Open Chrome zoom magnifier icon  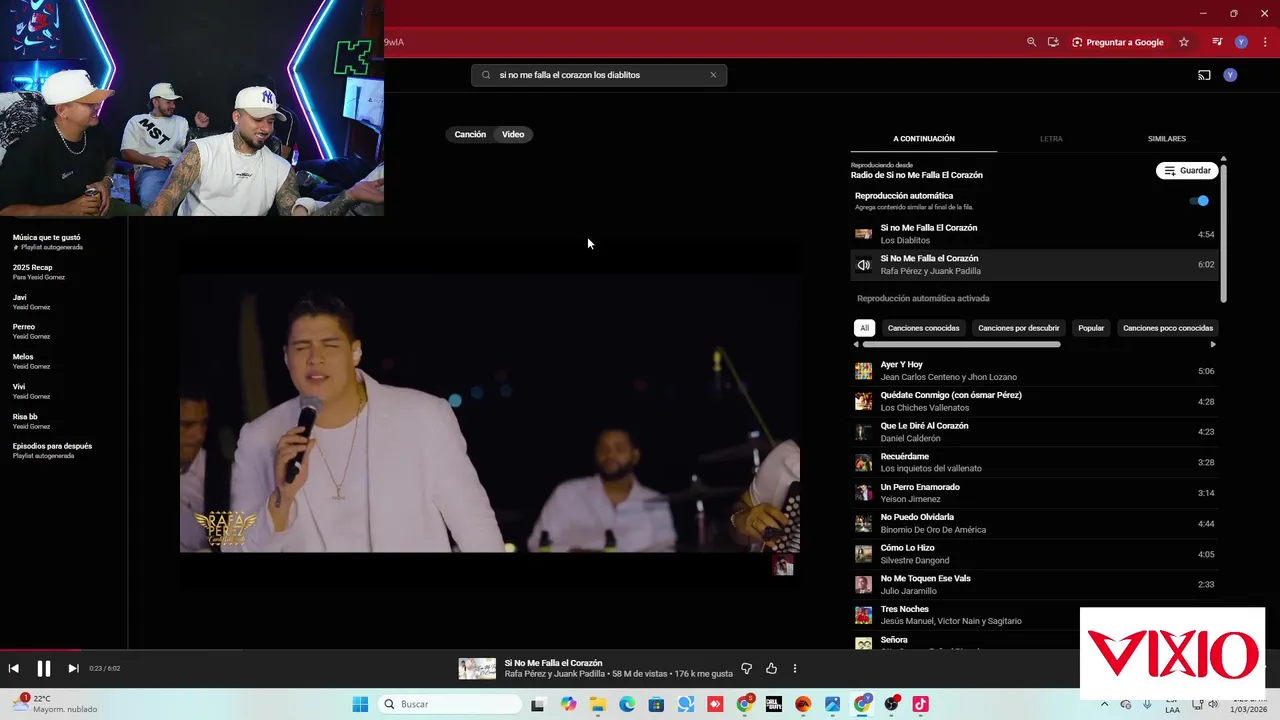[1031, 42]
